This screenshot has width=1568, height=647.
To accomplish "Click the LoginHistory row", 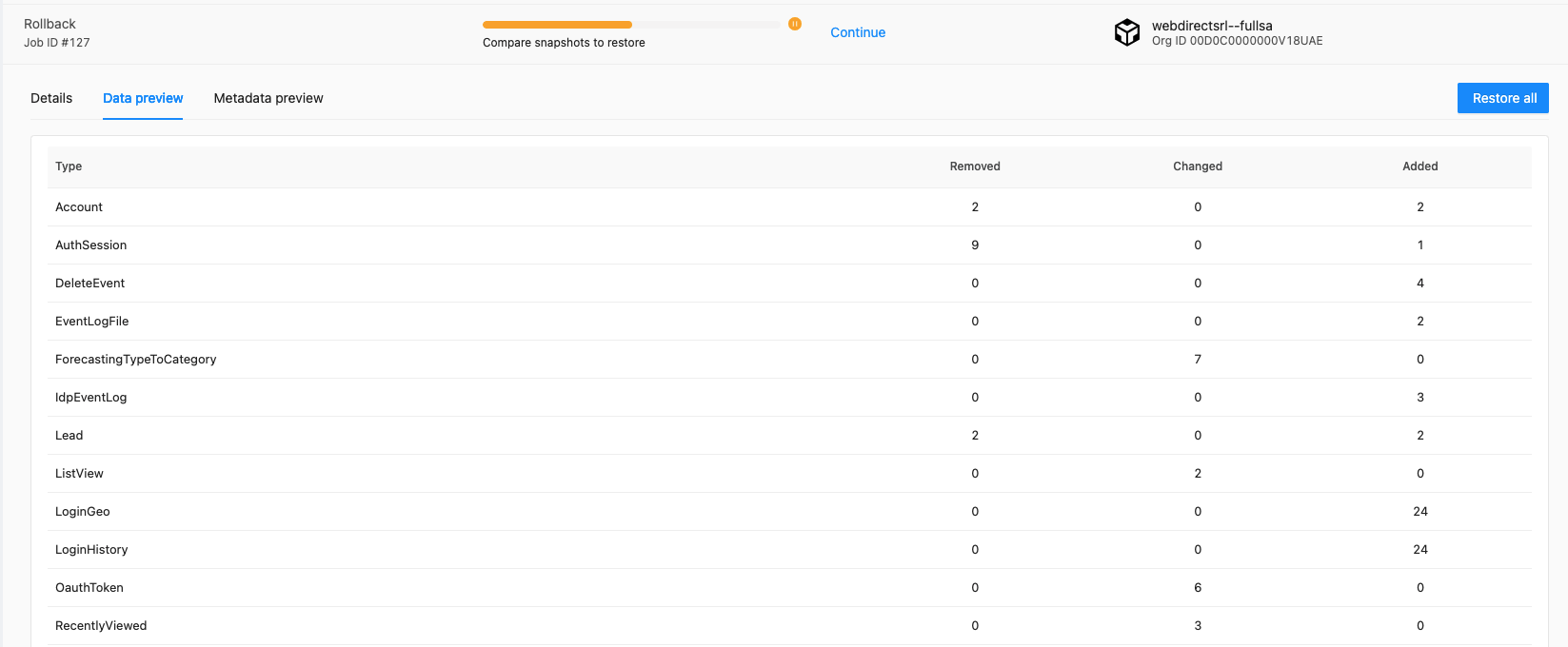I will [91, 550].
